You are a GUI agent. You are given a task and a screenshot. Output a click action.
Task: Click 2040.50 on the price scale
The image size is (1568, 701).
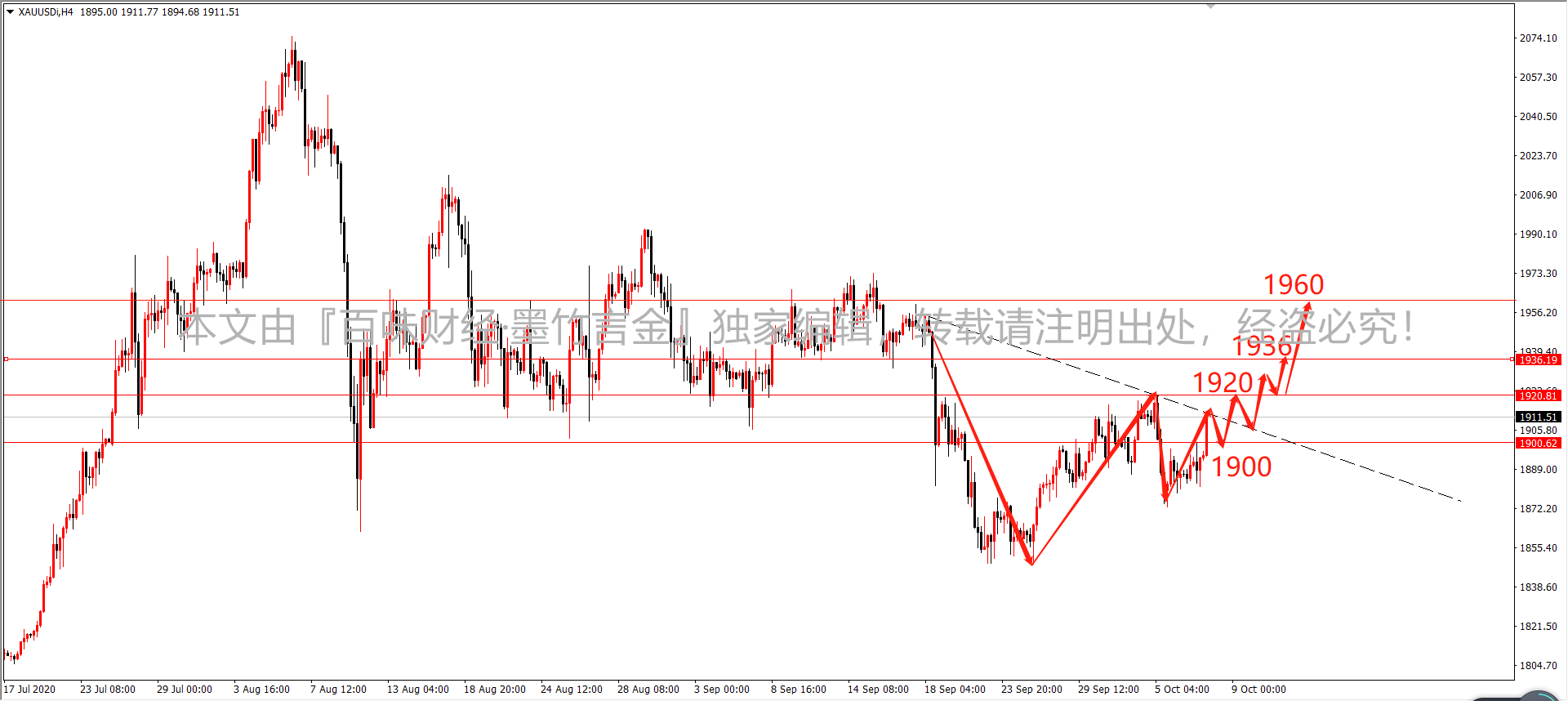pos(1538,117)
